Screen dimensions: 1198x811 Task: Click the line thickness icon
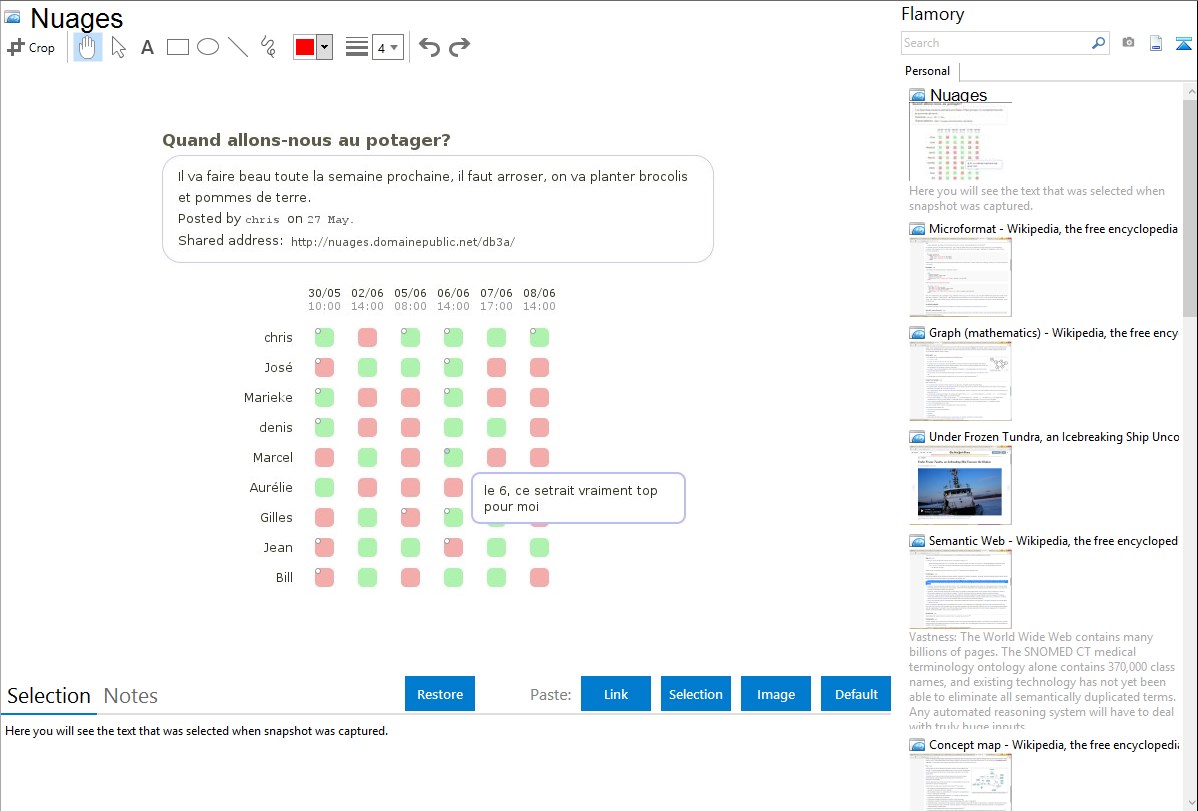[x=357, y=47]
